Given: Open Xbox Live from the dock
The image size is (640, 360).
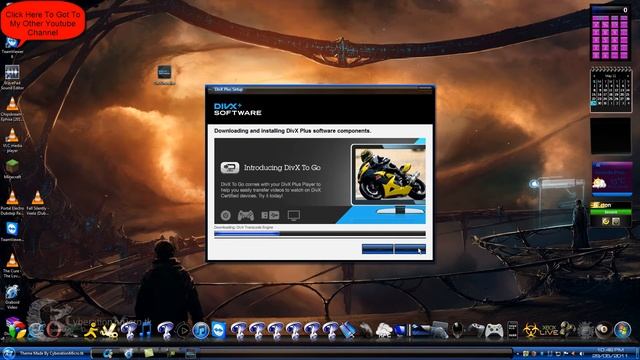Looking at the screenshot, I should (549, 330).
